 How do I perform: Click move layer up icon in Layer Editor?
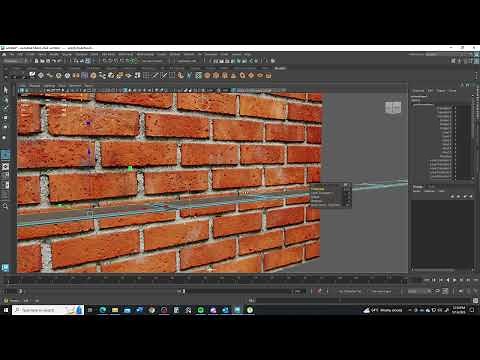point(452,196)
